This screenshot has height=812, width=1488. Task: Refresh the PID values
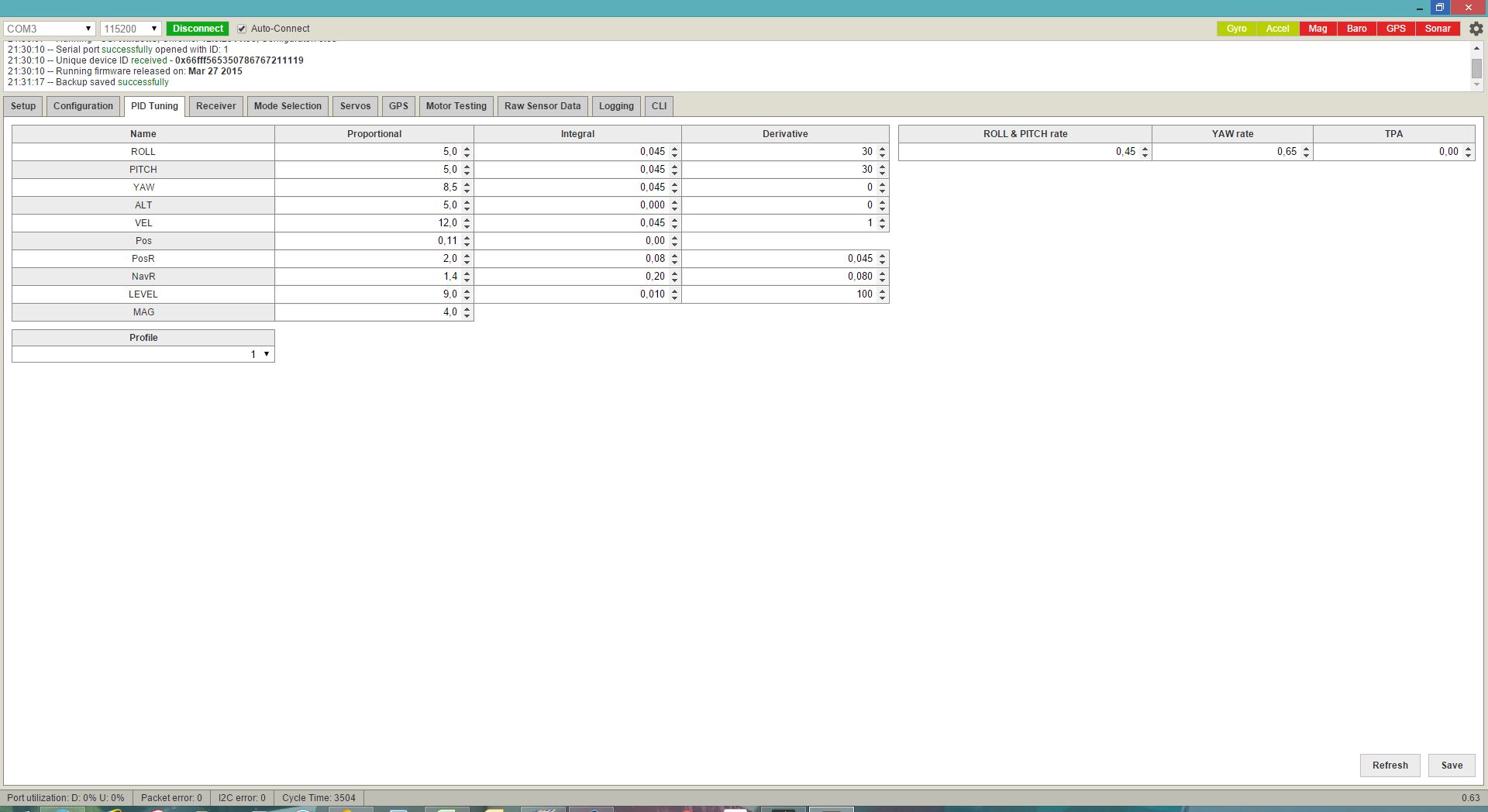click(x=1390, y=766)
